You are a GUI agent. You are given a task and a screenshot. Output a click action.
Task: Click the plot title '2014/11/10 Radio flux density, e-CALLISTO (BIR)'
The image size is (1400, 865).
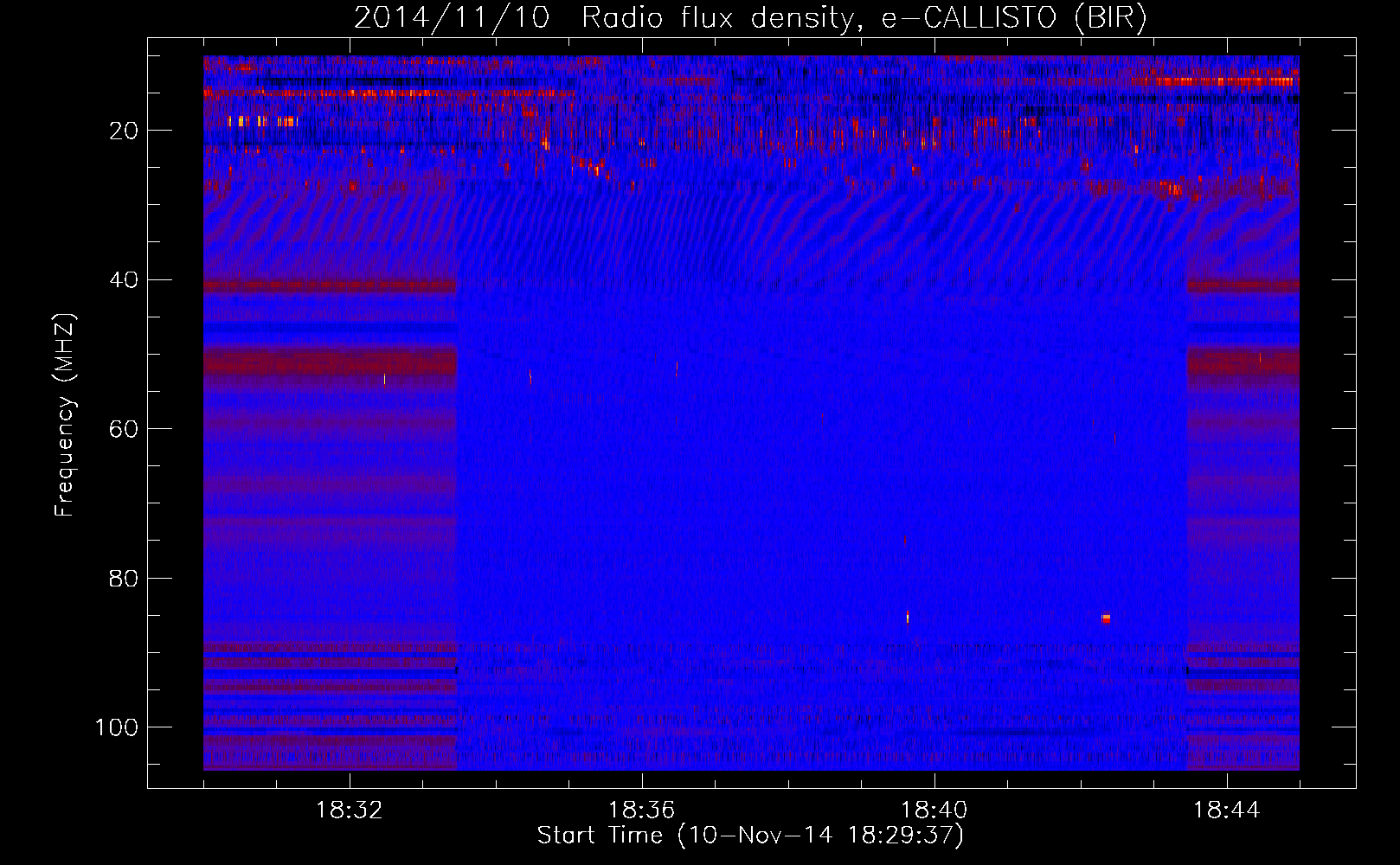point(750,17)
